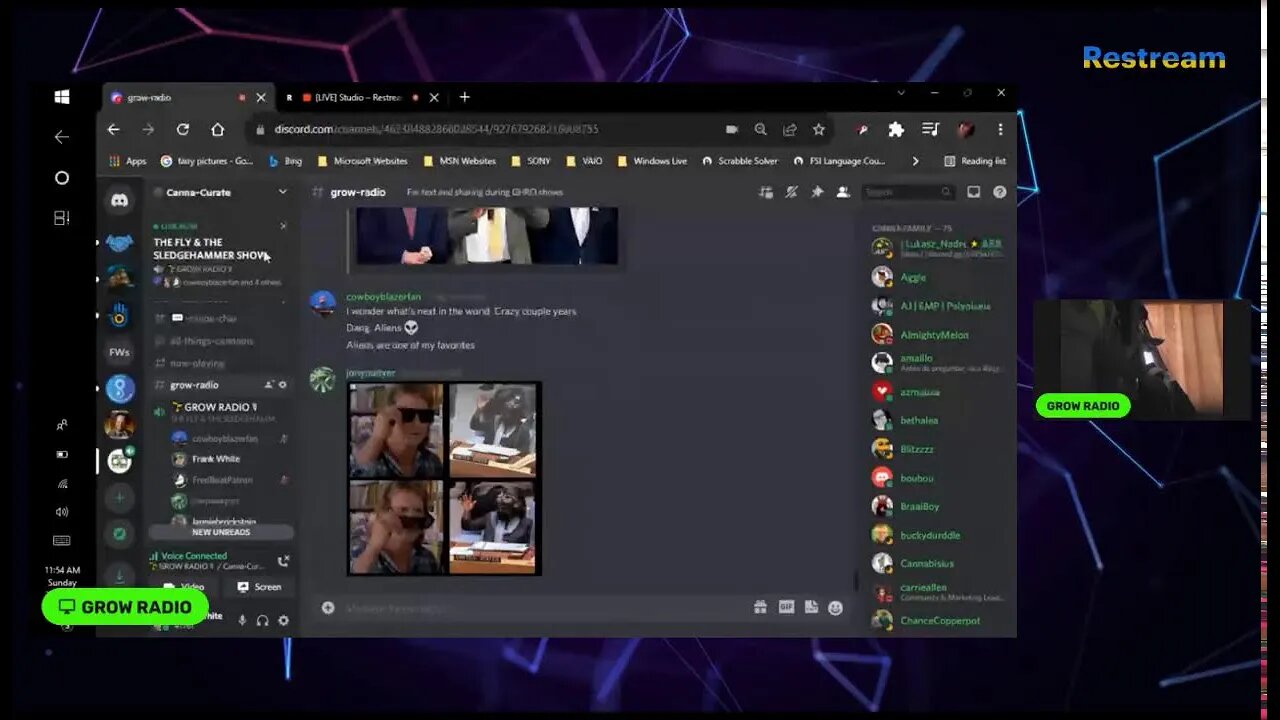
Task: Click Frank White in voice channel
Action: (216, 459)
